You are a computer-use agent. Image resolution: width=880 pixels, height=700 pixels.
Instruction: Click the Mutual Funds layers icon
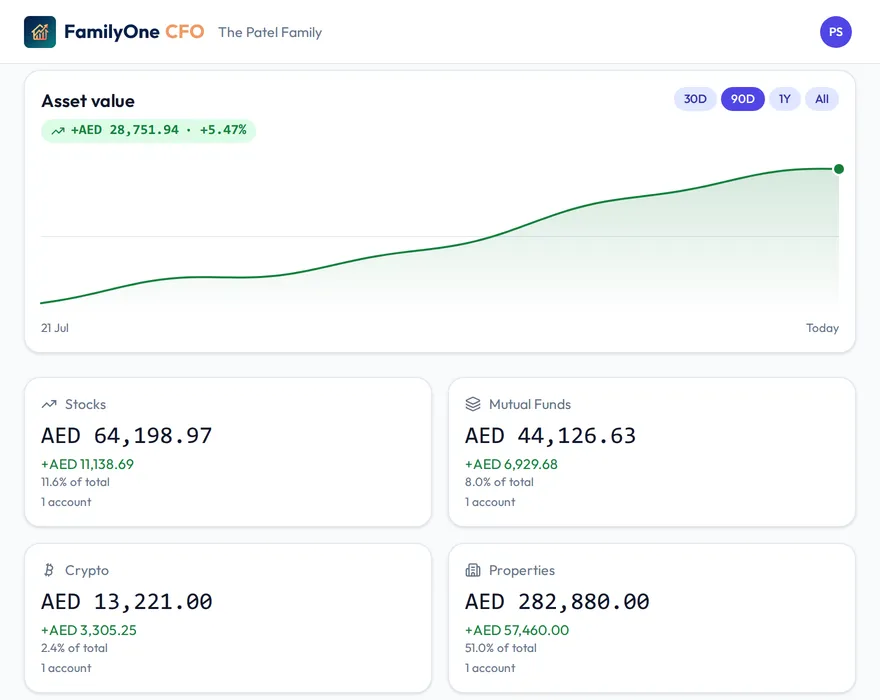473,404
